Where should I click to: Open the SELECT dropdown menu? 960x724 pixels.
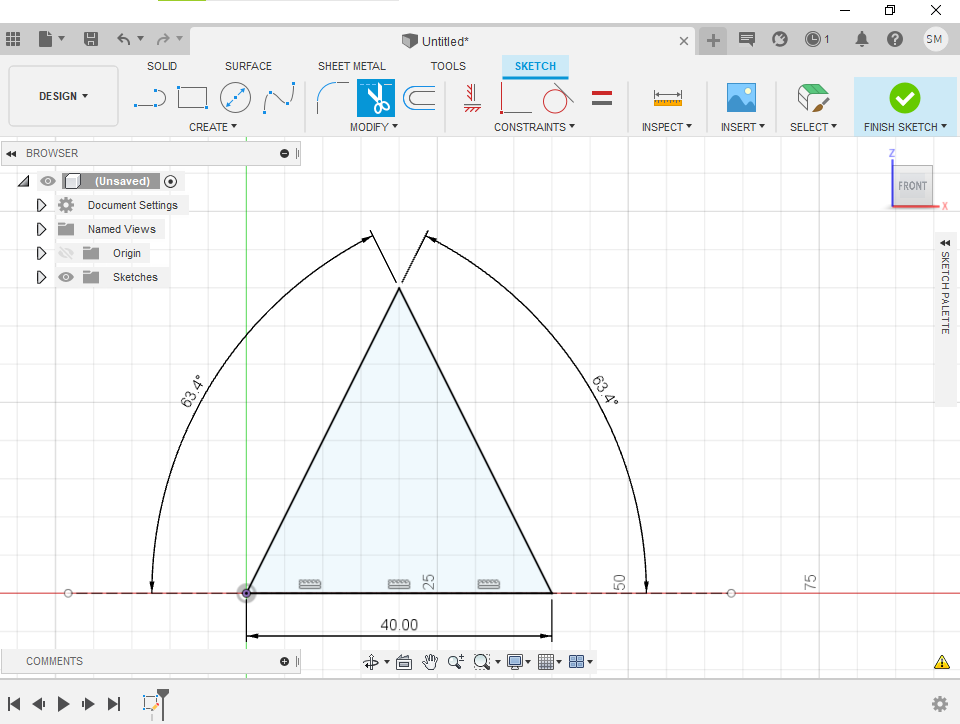tap(813, 127)
